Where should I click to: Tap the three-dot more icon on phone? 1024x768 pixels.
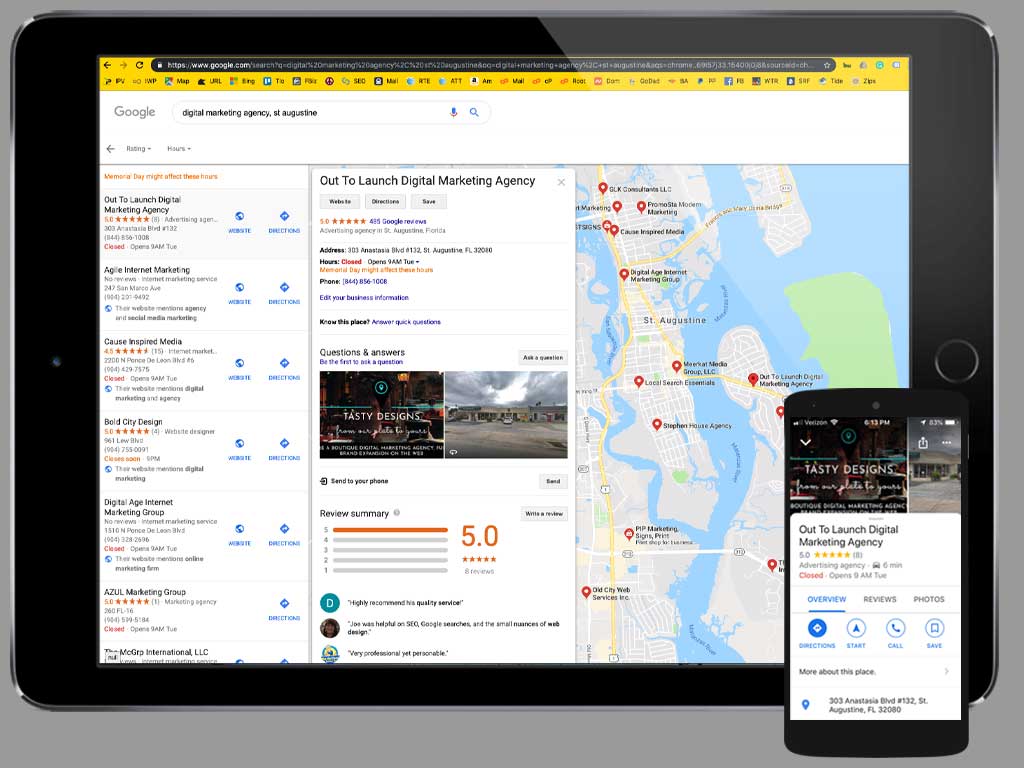click(946, 443)
